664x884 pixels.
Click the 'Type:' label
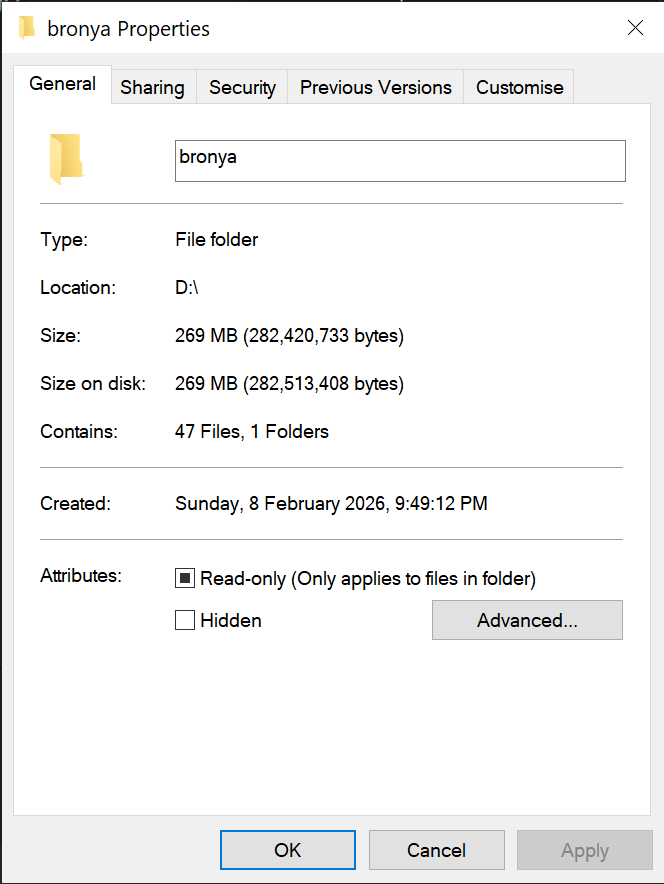click(x=64, y=240)
